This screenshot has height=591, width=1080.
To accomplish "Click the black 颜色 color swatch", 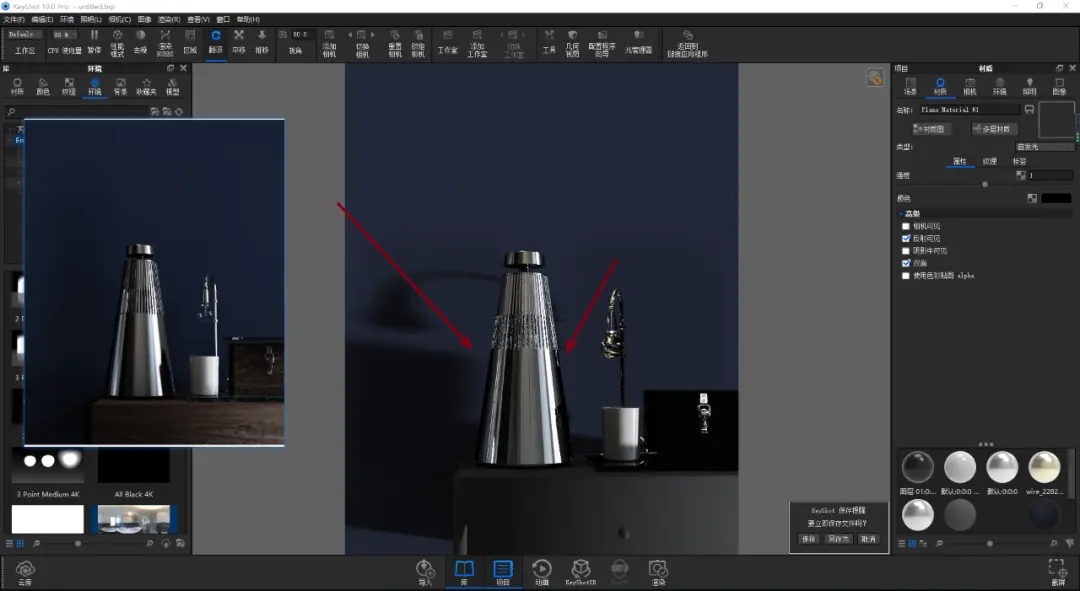I will click(x=1056, y=198).
